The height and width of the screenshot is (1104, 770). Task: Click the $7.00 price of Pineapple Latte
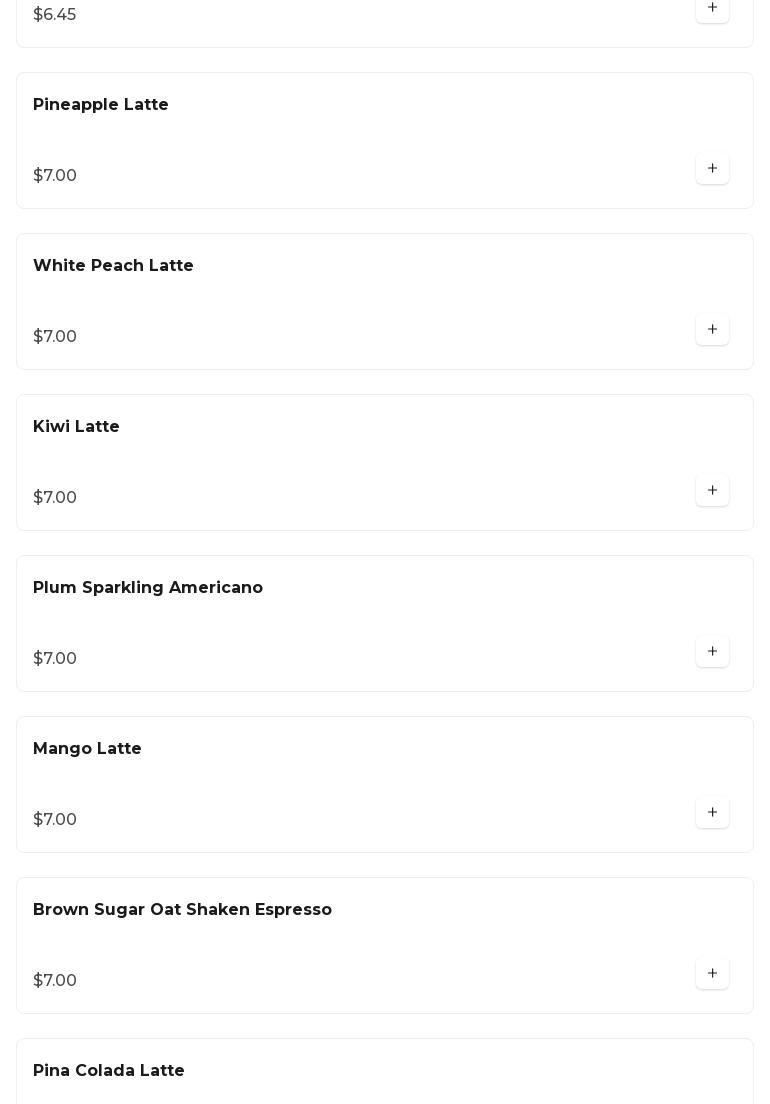click(55, 176)
